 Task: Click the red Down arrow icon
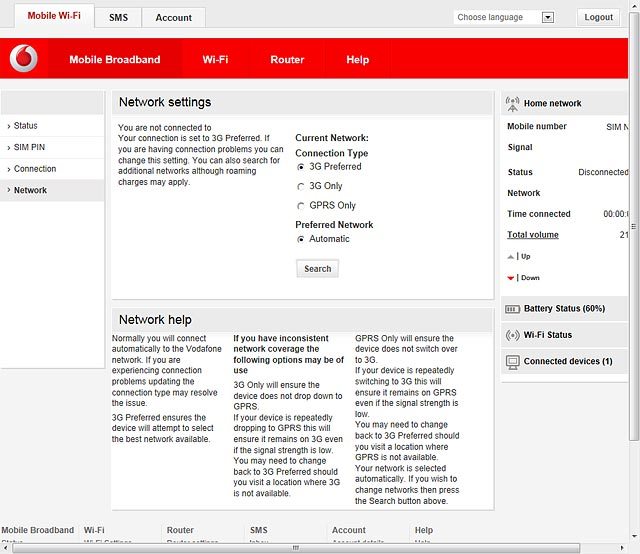tap(510, 278)
